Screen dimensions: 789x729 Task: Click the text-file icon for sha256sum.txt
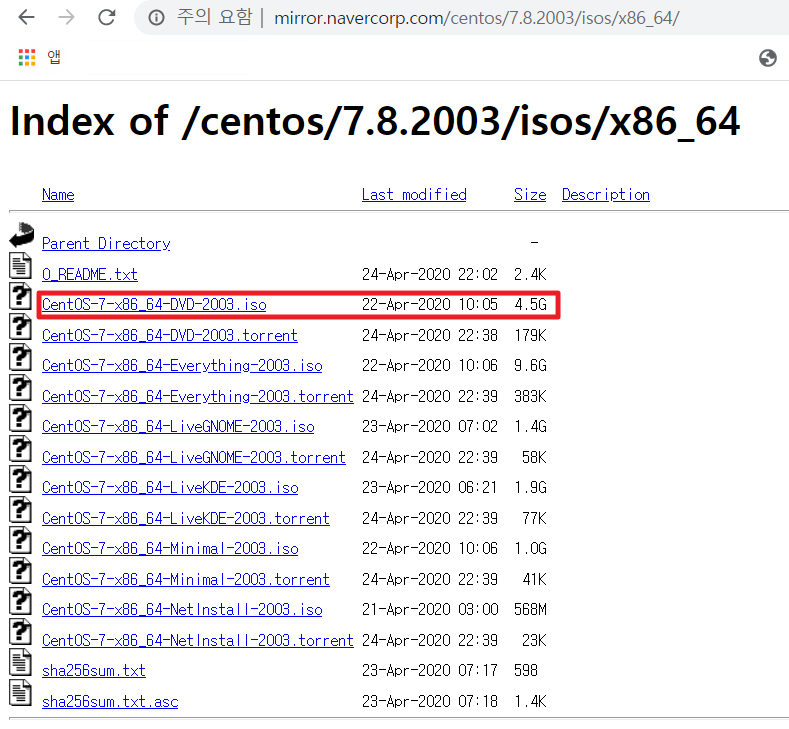pyautogui.click(x=21, y=662)
